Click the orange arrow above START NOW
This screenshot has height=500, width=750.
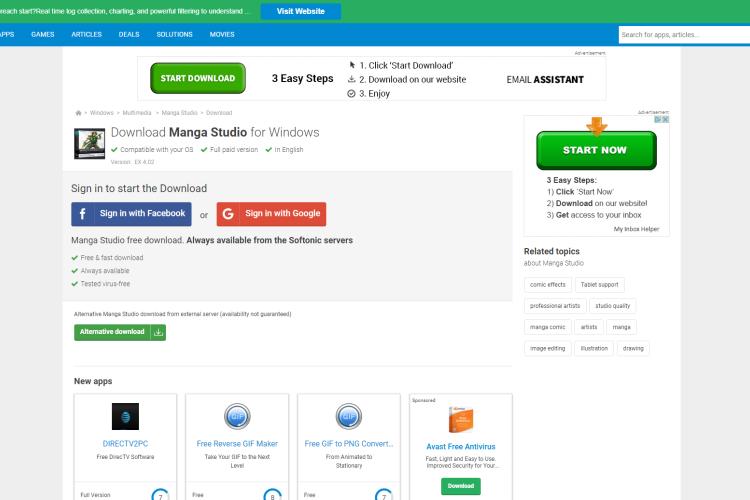(x=596, y=126)
